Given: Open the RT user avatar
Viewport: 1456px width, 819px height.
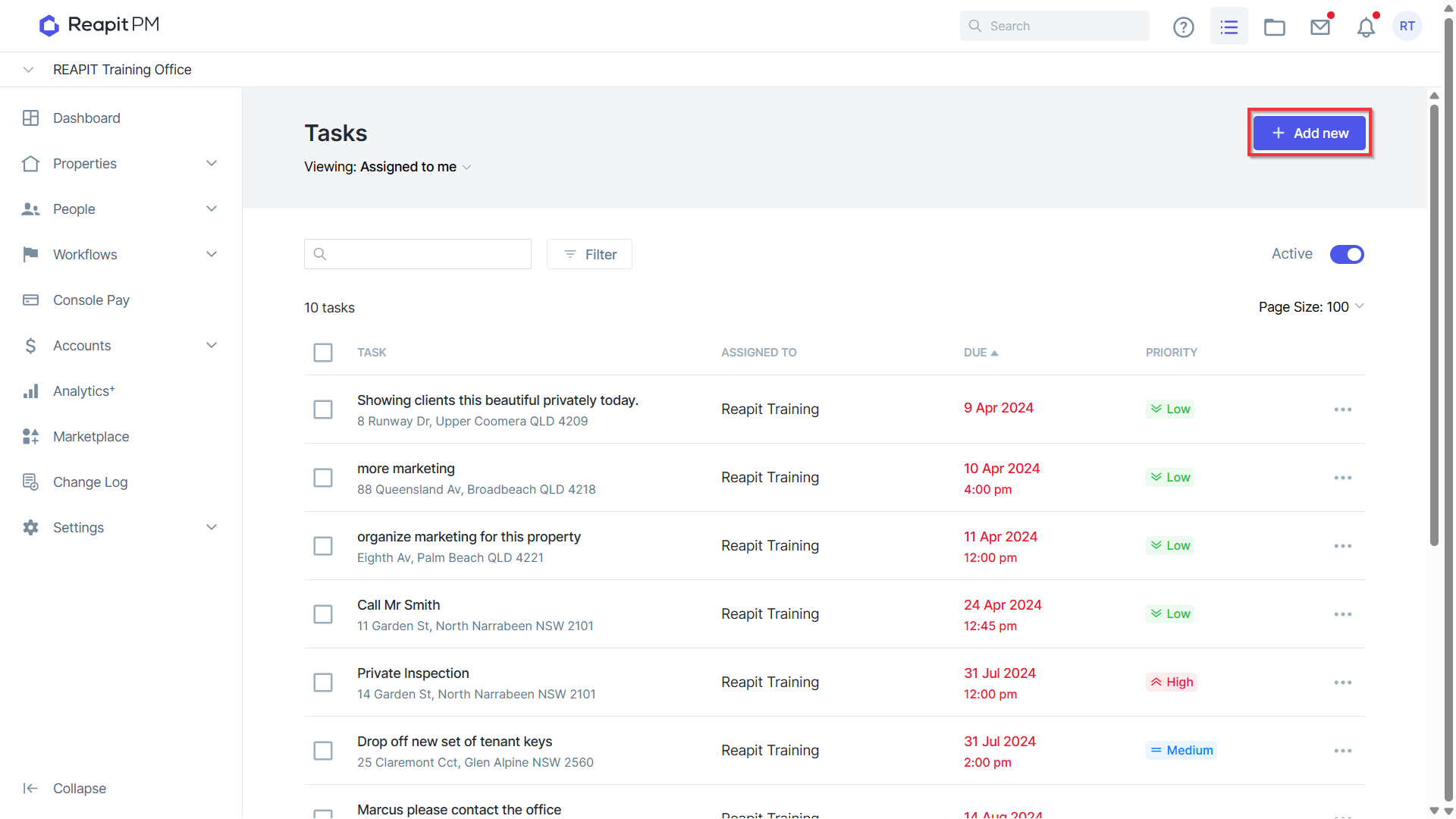Looking at the screenshot, I should (1407, 27).
